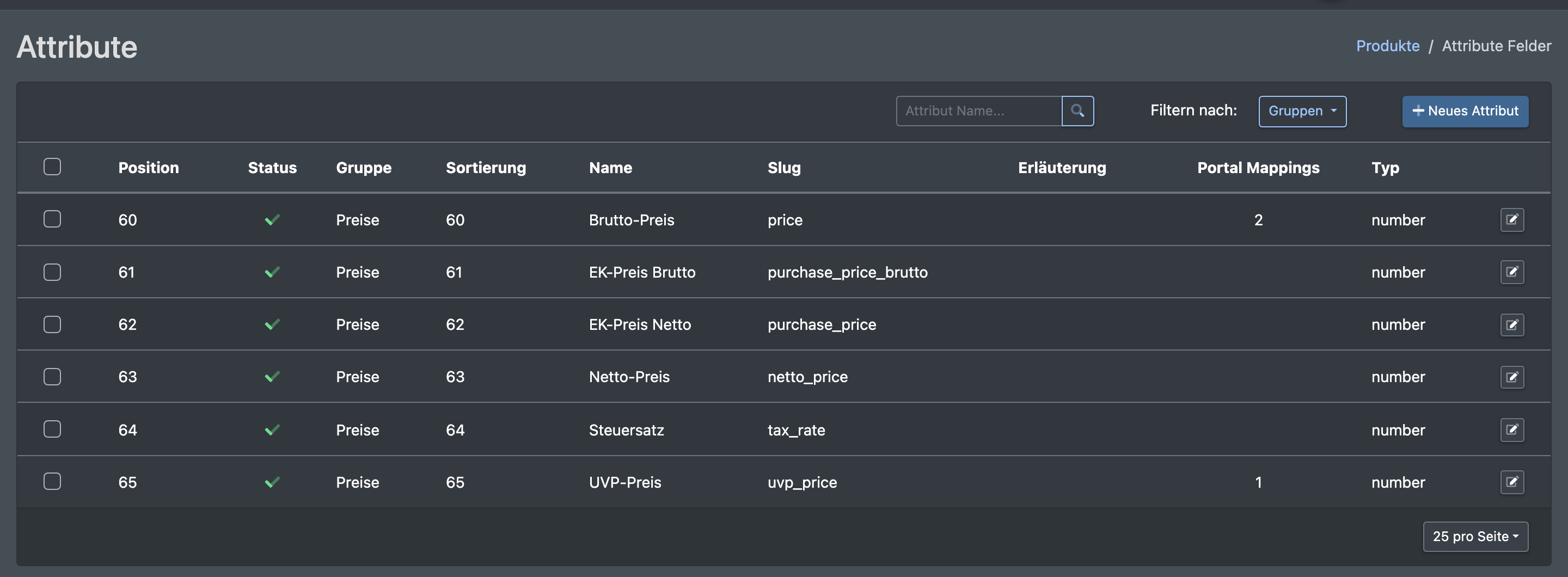The height and width of the screenshot is (577, 1568).
Task: Tick the UVP-Preis row checkbox
Action: pos(52,481)
